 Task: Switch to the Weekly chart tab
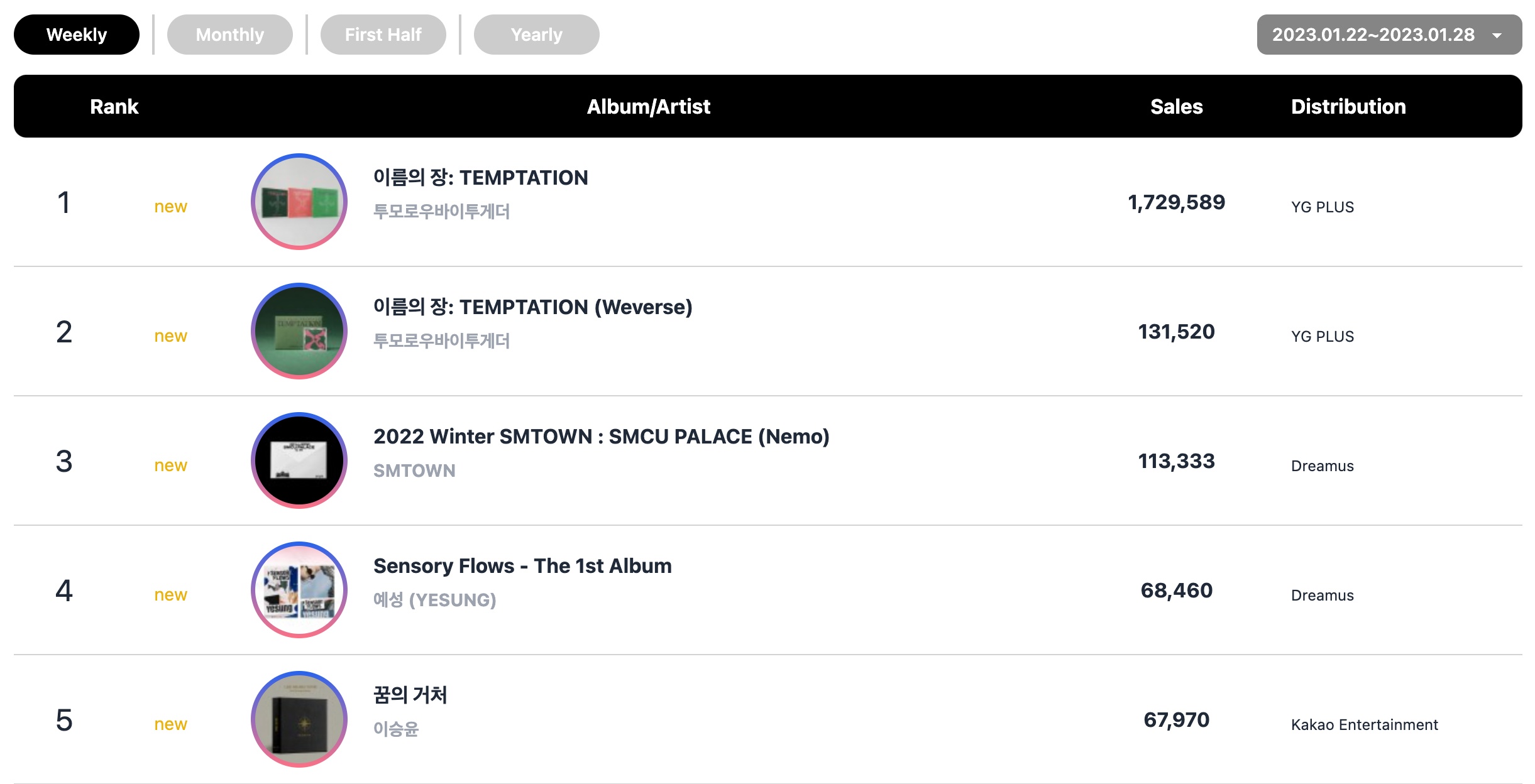77,35
